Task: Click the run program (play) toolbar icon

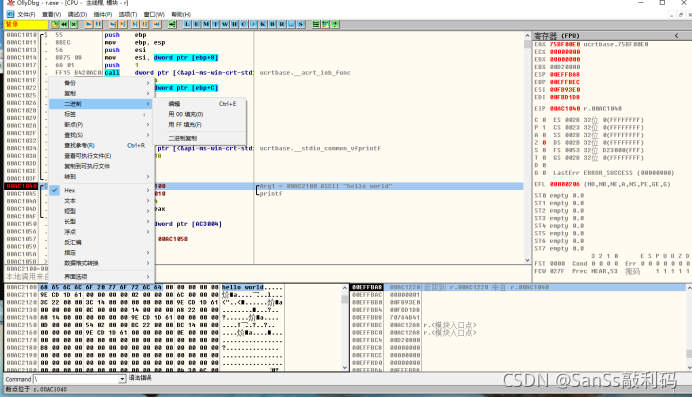Action: [89, 24]
